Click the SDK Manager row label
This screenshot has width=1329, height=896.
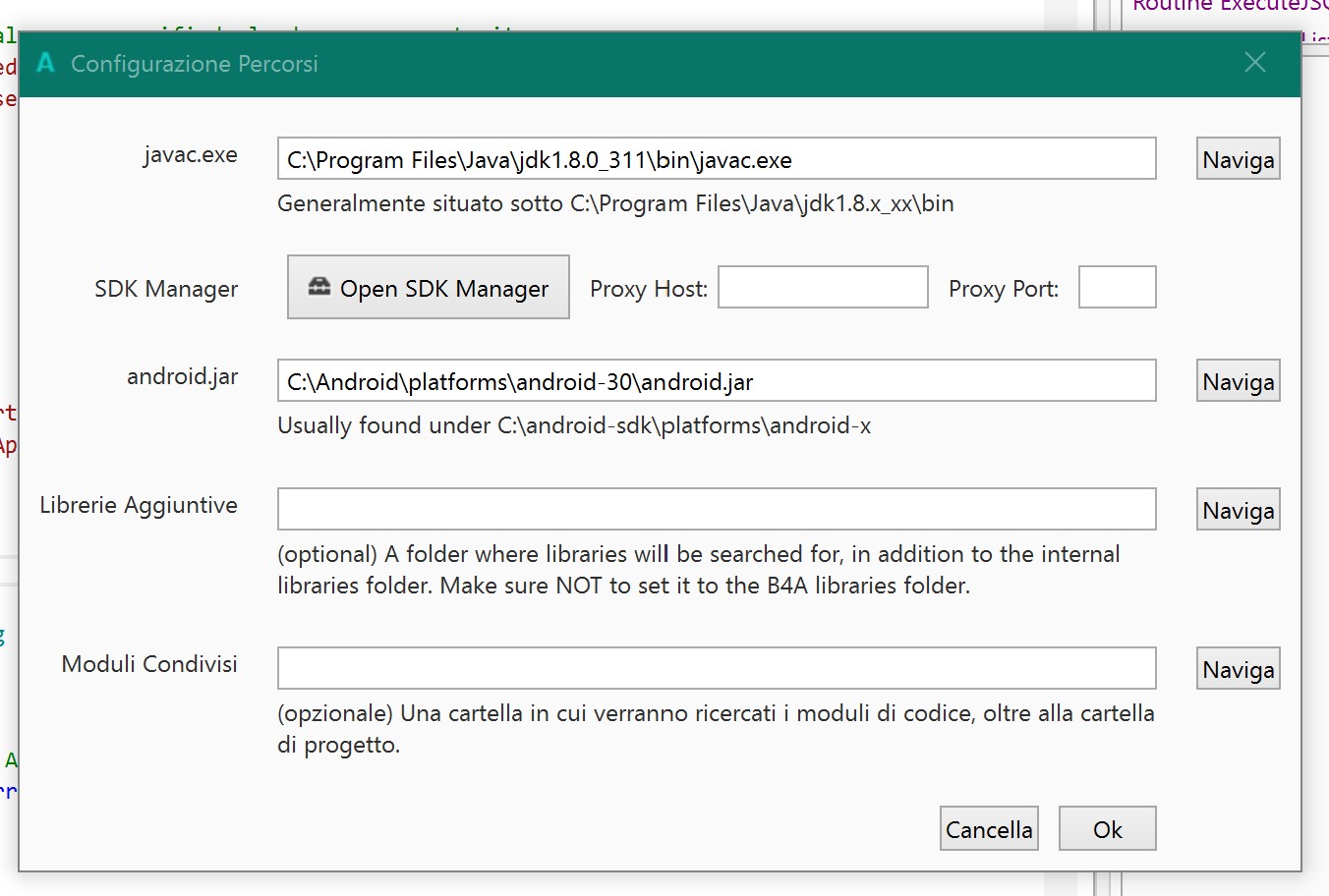pyautogui.click(x=166, y=289)
